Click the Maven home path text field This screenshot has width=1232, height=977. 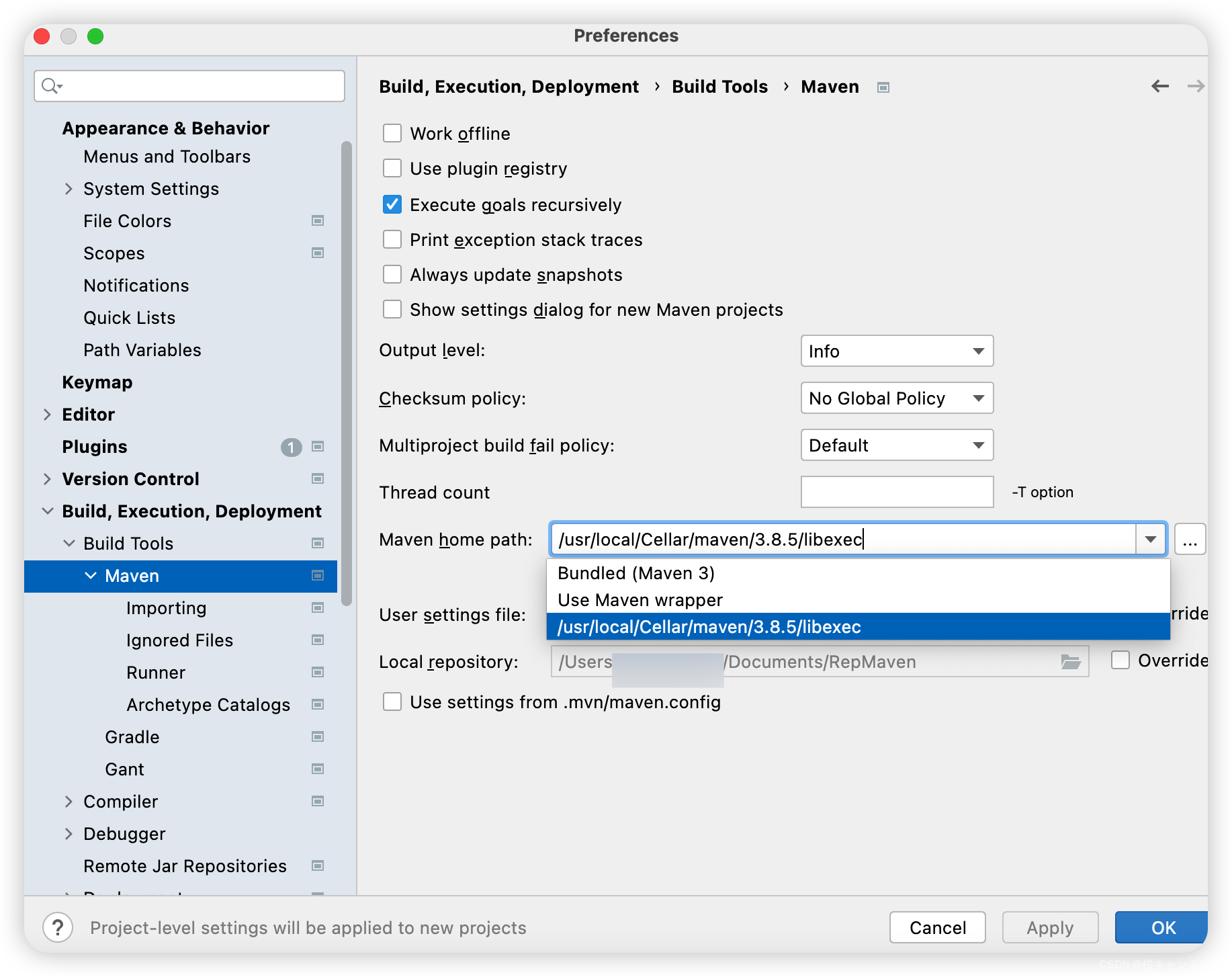843,539
